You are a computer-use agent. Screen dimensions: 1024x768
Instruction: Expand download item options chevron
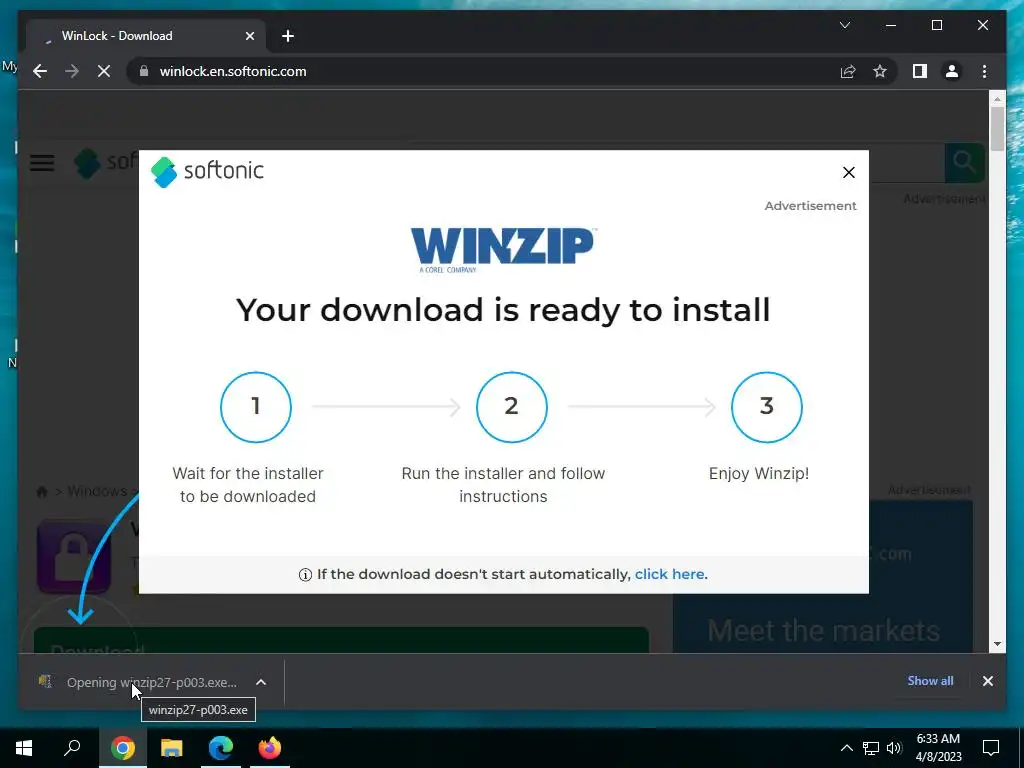pos(261,682)
